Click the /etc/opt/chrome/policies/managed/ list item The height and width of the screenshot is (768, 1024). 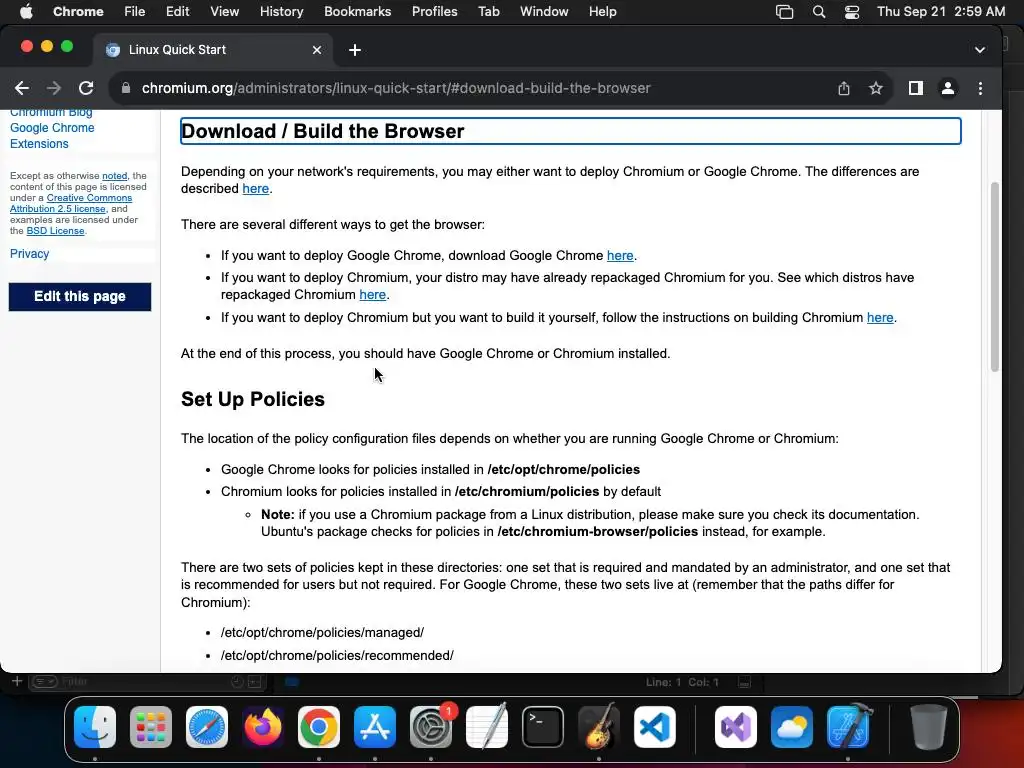(x=322, y=632)
